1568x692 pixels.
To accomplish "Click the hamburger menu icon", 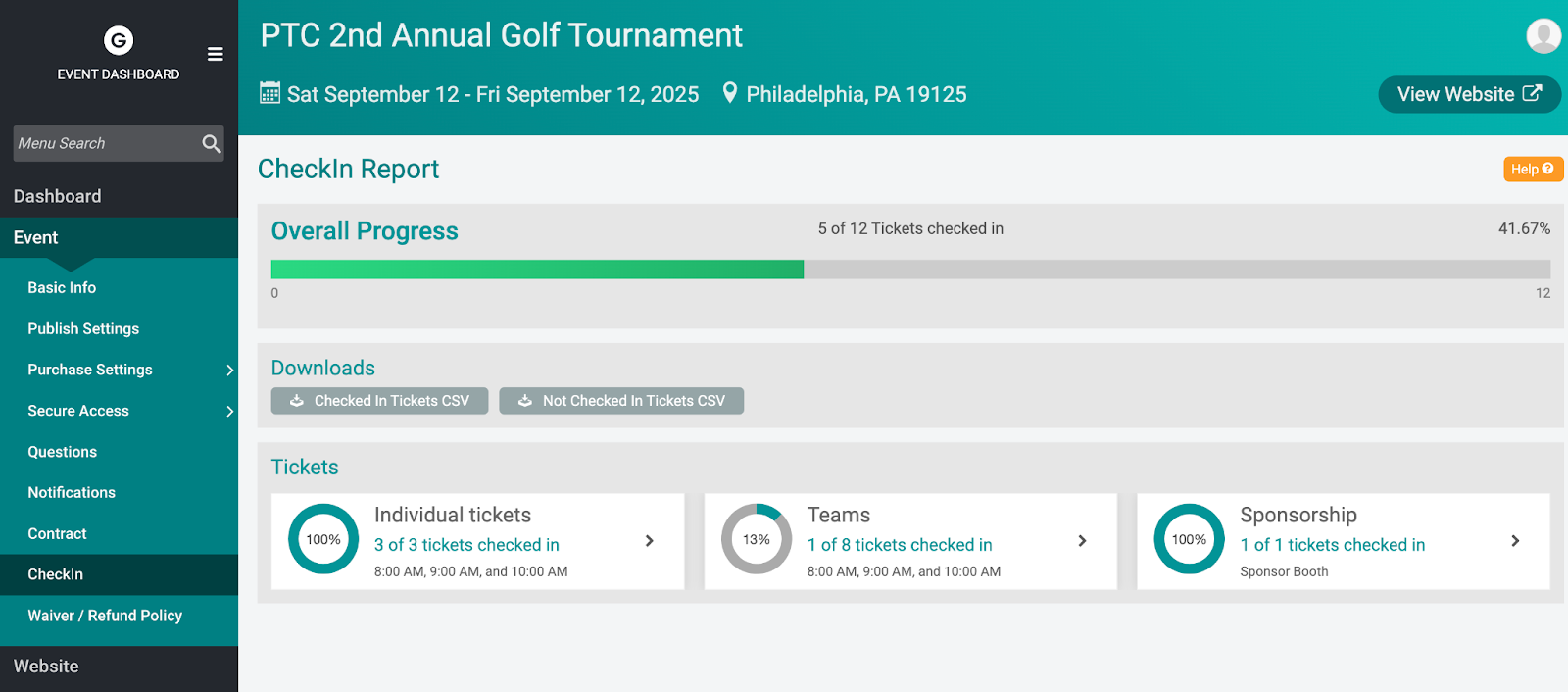I will pos(216,54).
